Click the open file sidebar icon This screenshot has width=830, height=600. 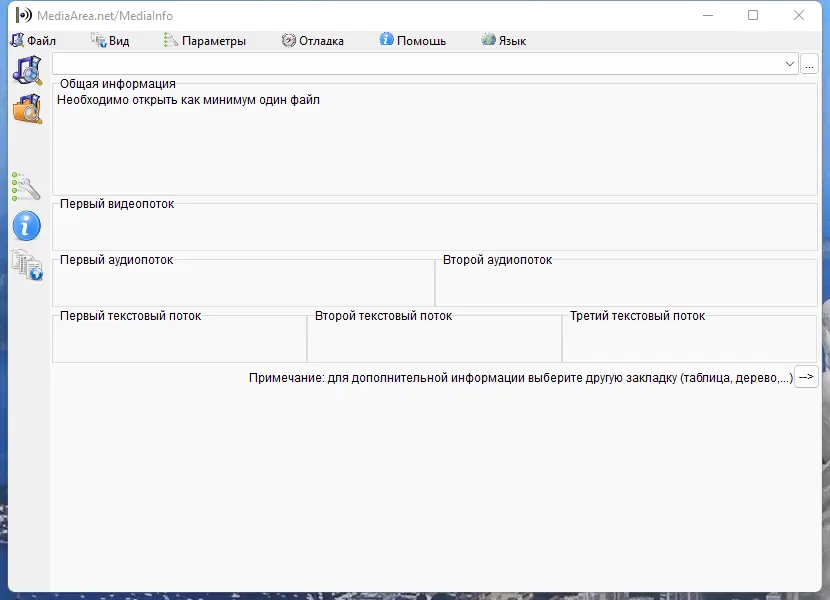click(x=27, y=70)
